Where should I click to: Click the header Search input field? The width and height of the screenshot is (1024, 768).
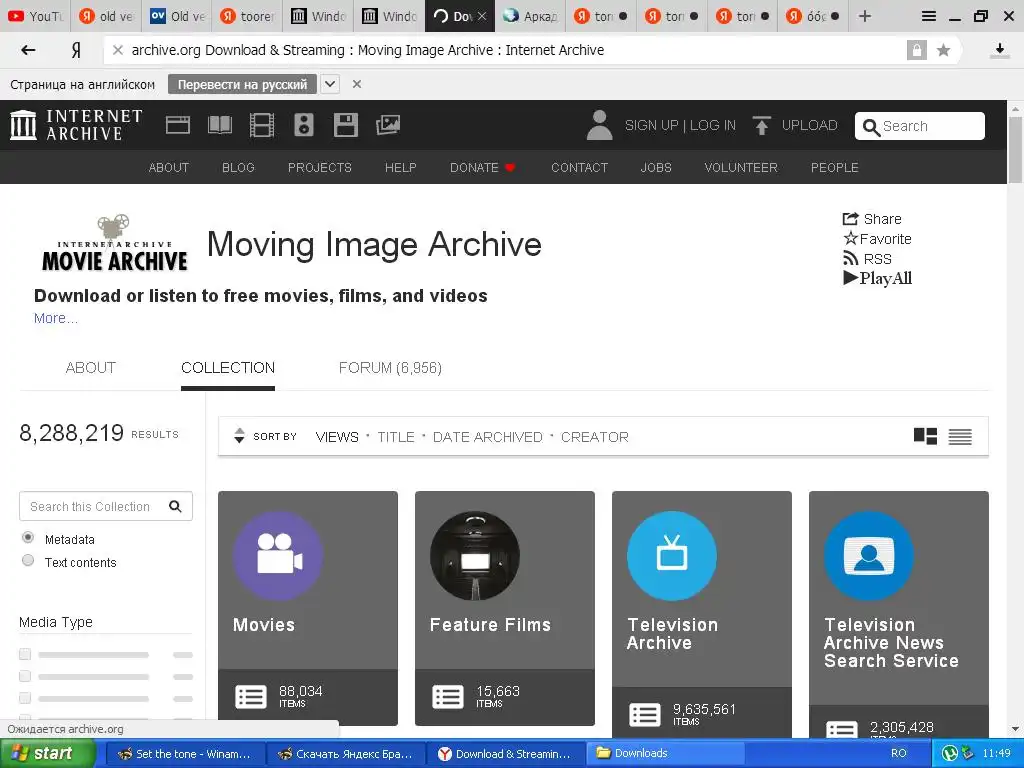point(920,126)
